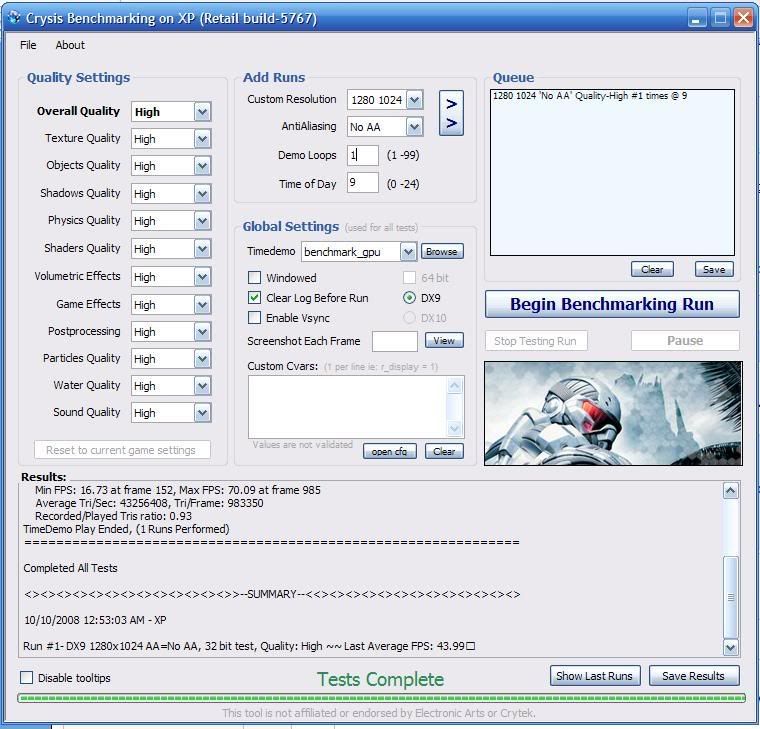The image size is (760, 729).
Task: Click the View button for screenshots
Action: tap(444, 341)
